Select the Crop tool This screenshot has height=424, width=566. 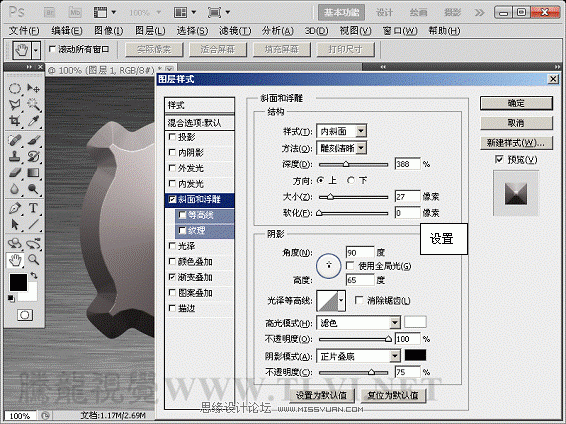click(14, 121)
